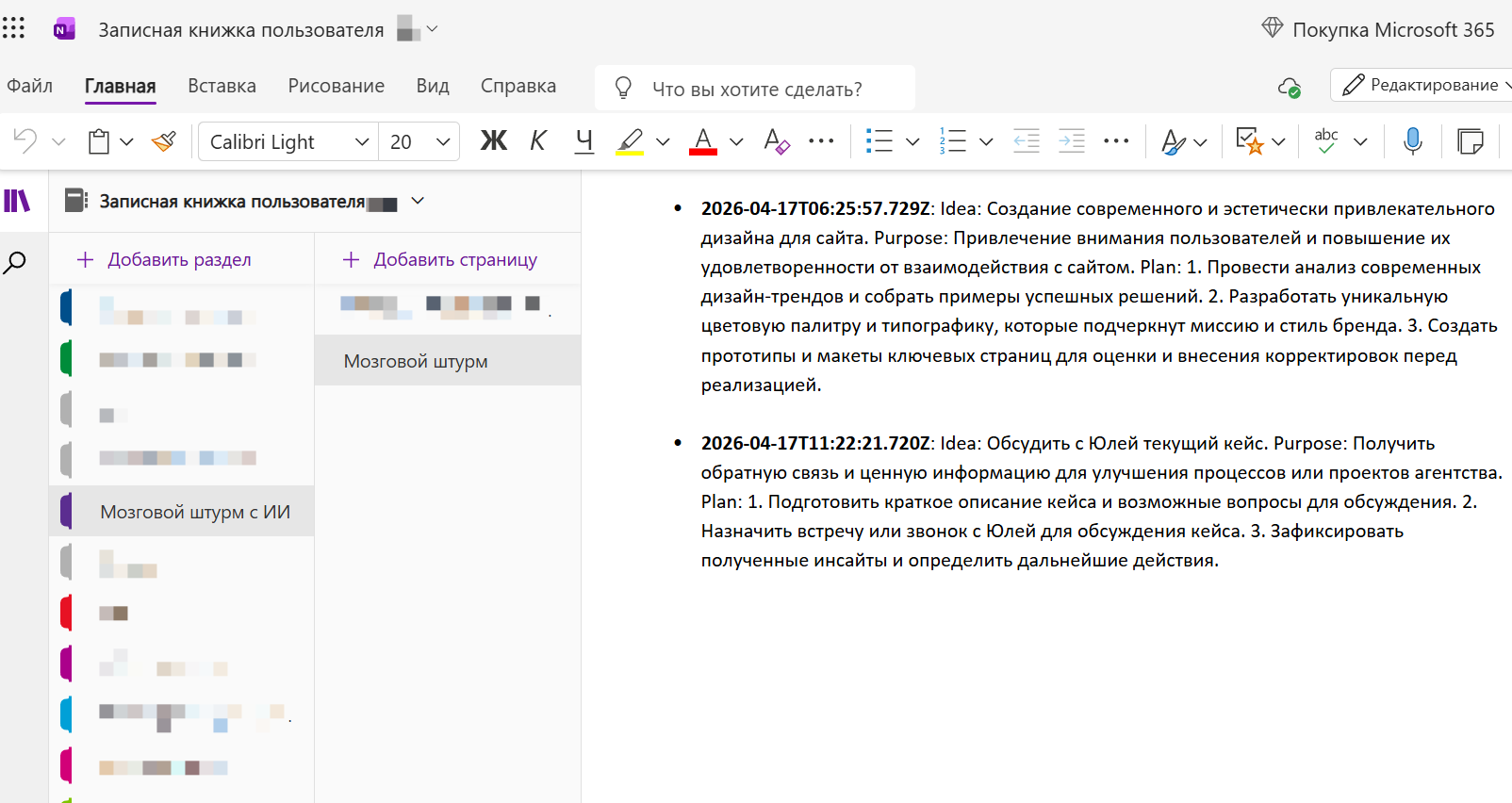Click the Microsoft 365 diamond icon

click(1272, 28)
